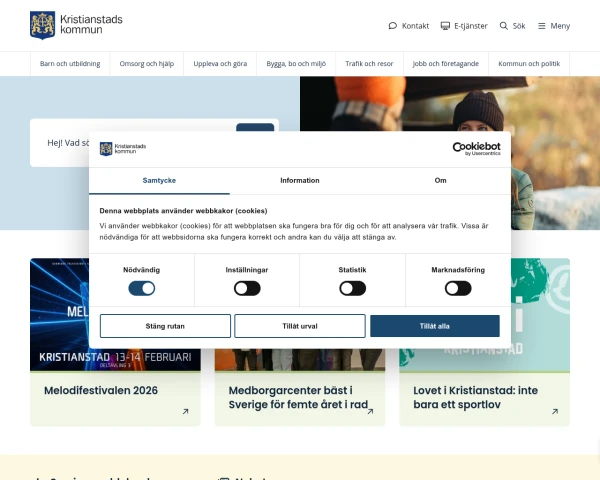Switch to the Om tab
The height and width of the screenshot is (480, 600).
(x=440, y=181)
